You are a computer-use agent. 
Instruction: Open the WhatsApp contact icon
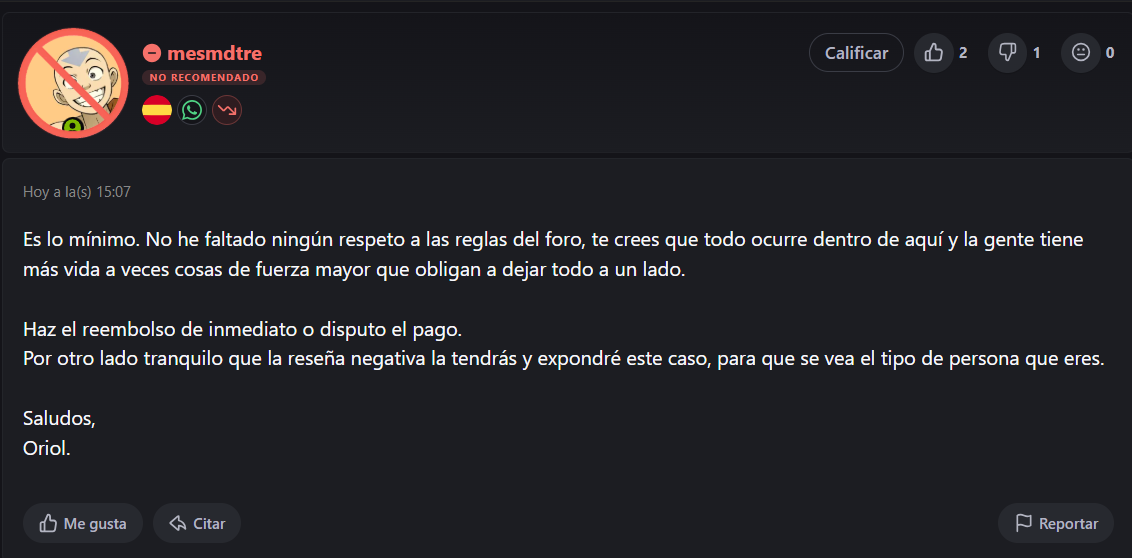click(x=192, y=110)
